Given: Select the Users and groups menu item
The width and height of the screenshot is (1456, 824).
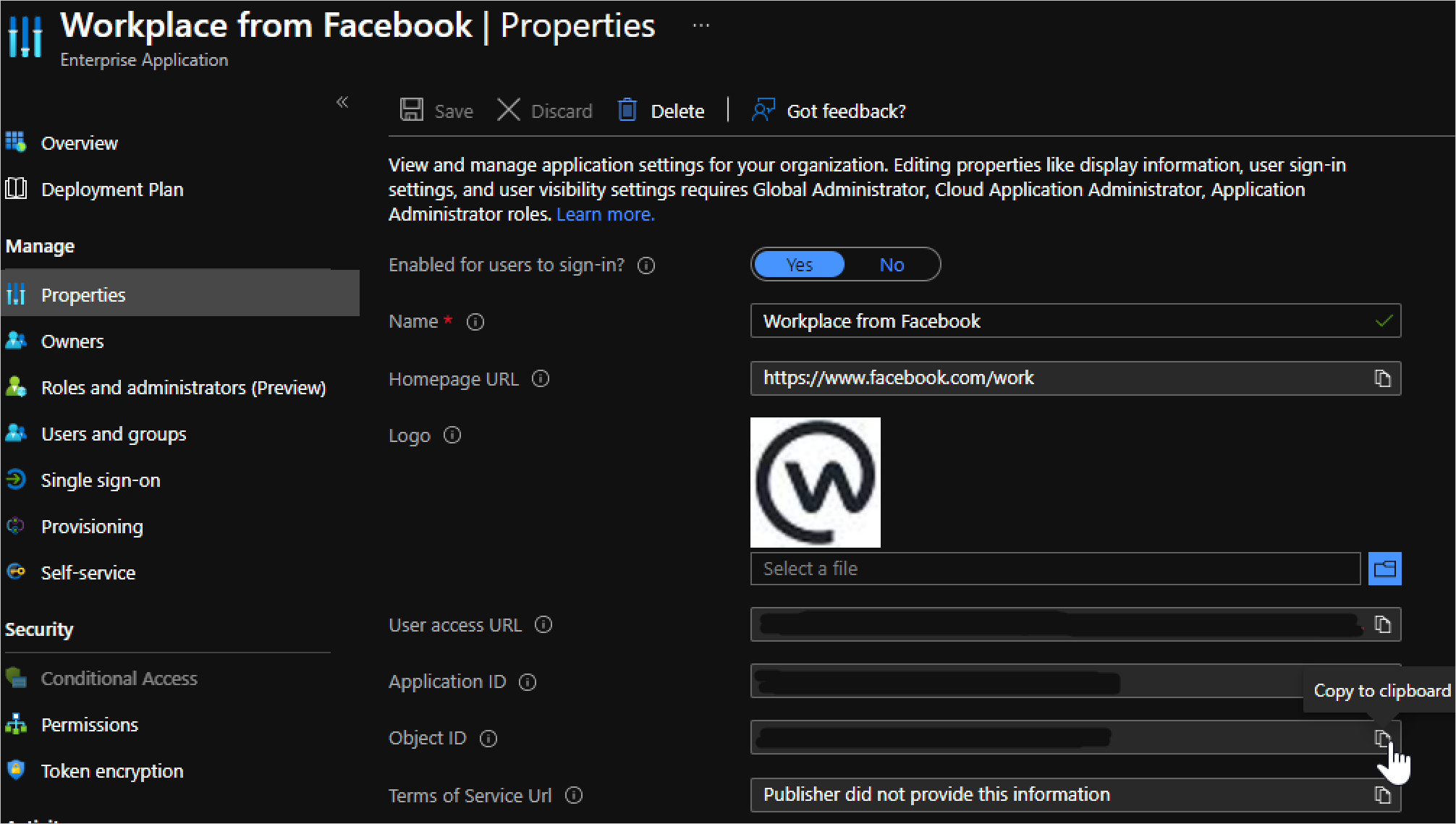Looking at the screenshot, I should [114, 434].
